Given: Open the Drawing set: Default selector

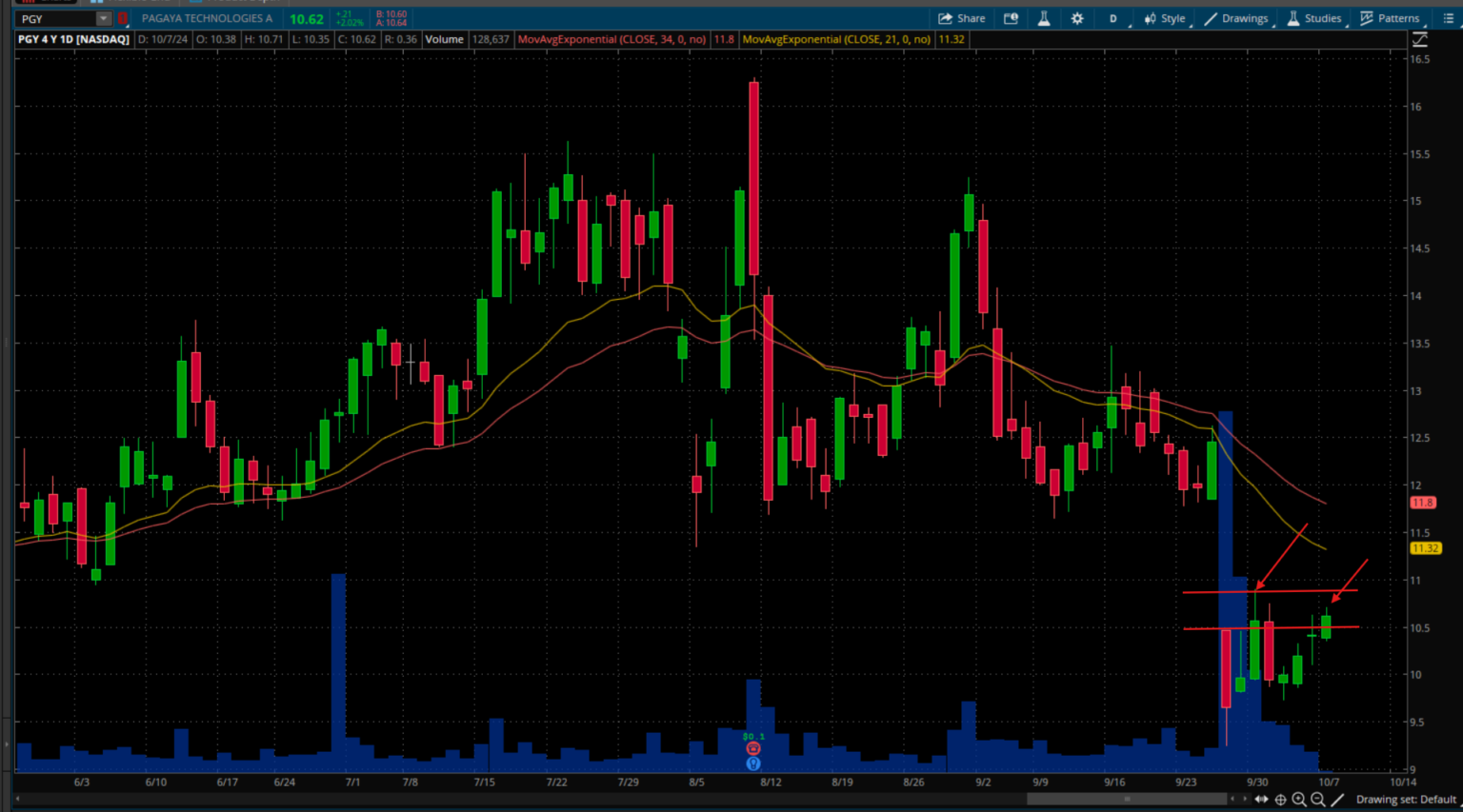Looking at the screenshot, I should tap(1406, 800).
